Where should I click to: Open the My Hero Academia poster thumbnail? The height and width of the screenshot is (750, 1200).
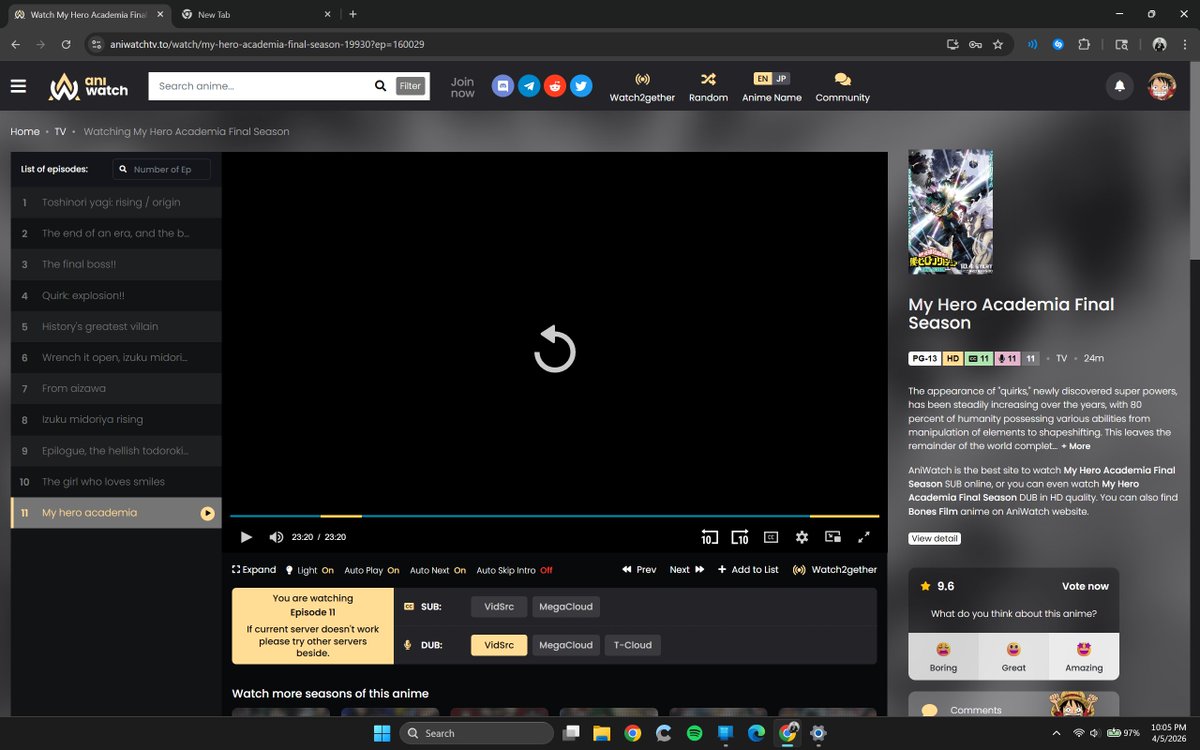tap(950, 212)
